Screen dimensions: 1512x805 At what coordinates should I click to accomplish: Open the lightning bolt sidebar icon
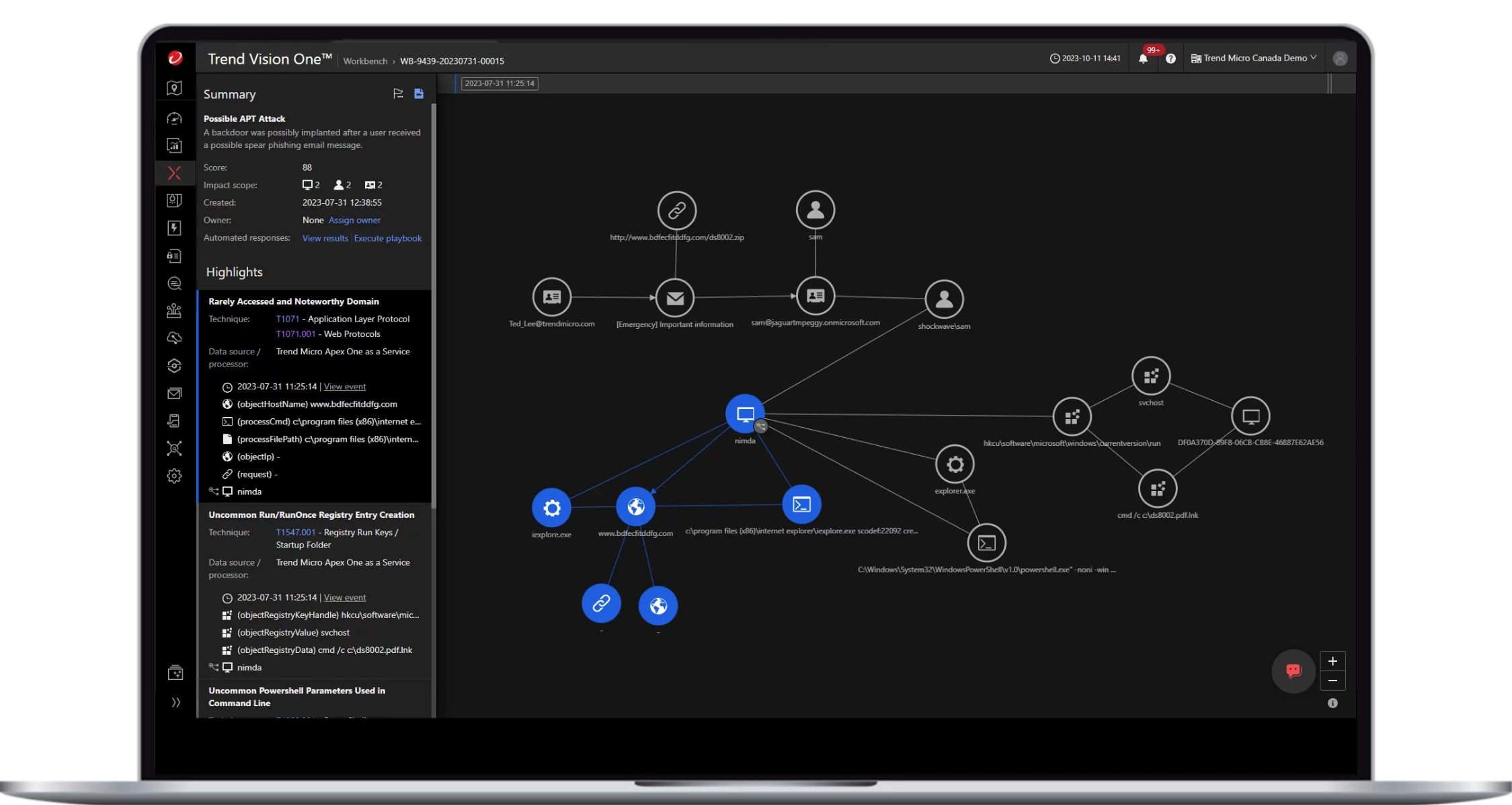pyautogui.click(x=174, y=228)
